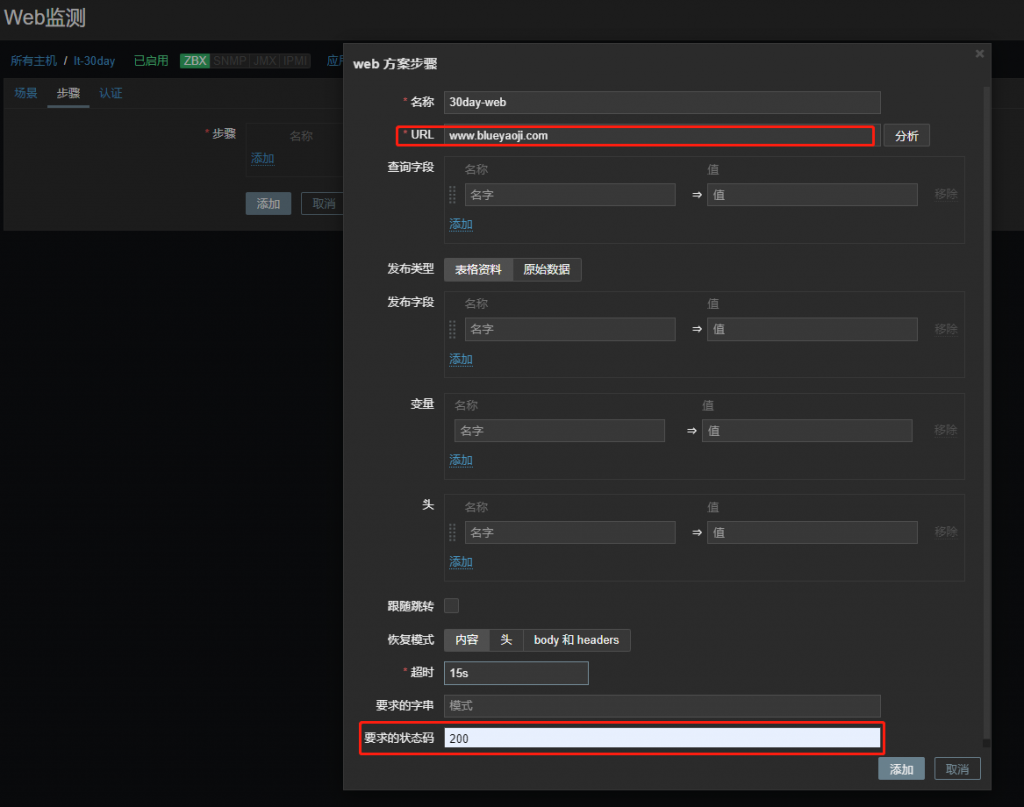This screenshot has width=1024, height=807.
Task: Select the raw data post type
Action: click(547, 270)
